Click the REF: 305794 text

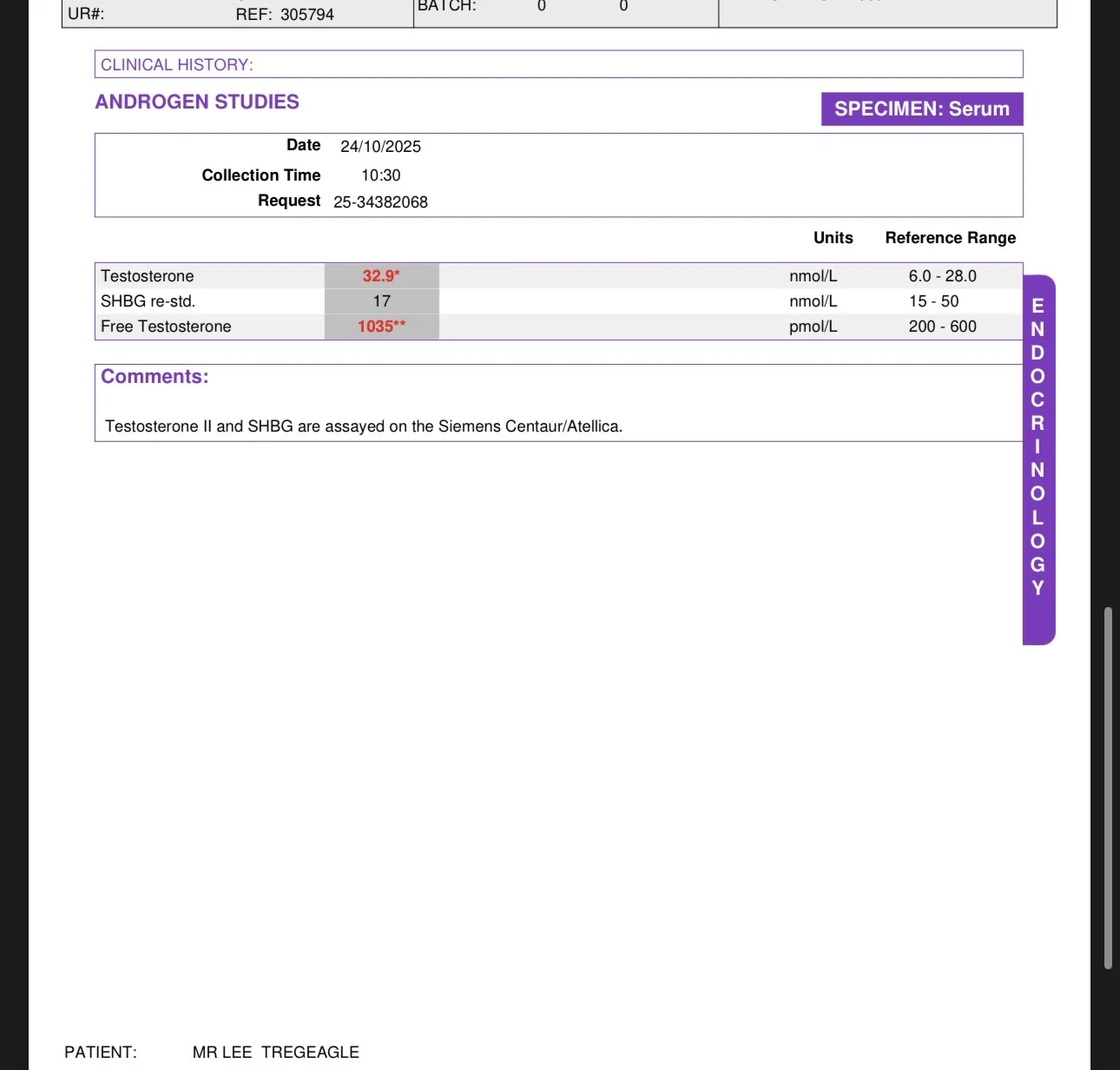point(285,15)
